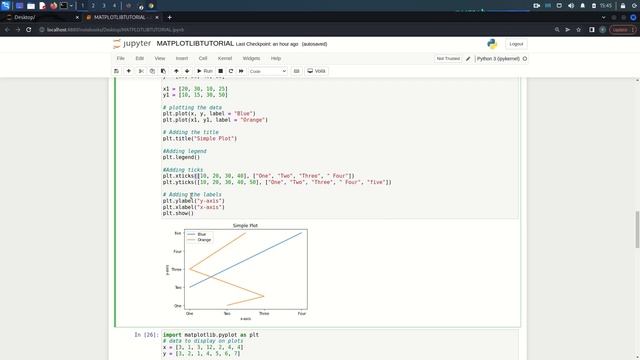Close the Desktop/ browser tab

[x=77, y=18]
